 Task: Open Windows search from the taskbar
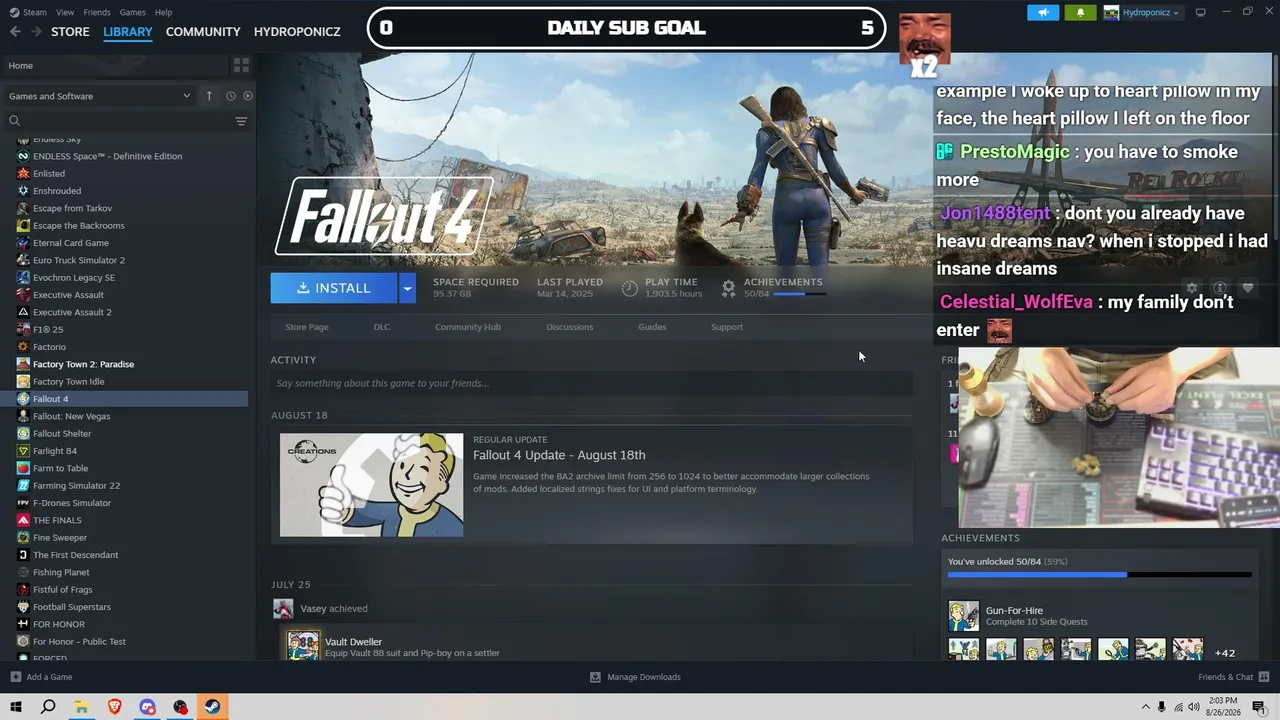click(x=48, y=707)
